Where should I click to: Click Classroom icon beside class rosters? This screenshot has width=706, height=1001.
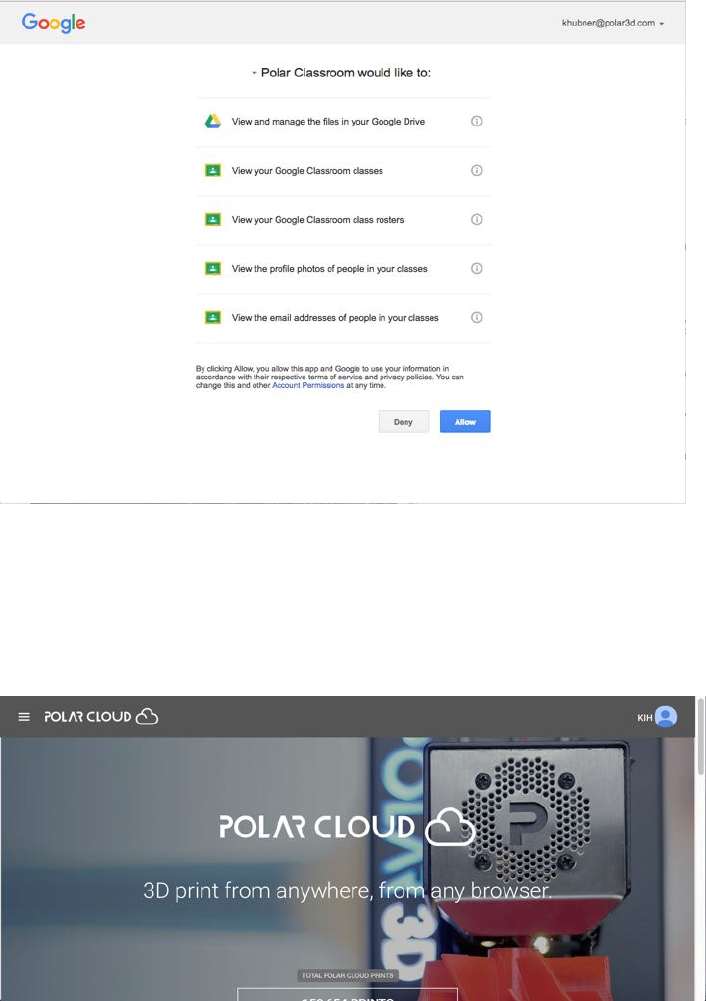(x=213, y=220)
